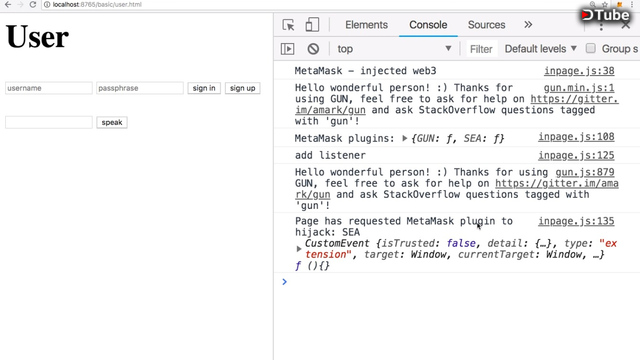The image size is (640, 360).
Task: Switch to the Console tab
Action: pyautogui.click(x=428, y=25)
